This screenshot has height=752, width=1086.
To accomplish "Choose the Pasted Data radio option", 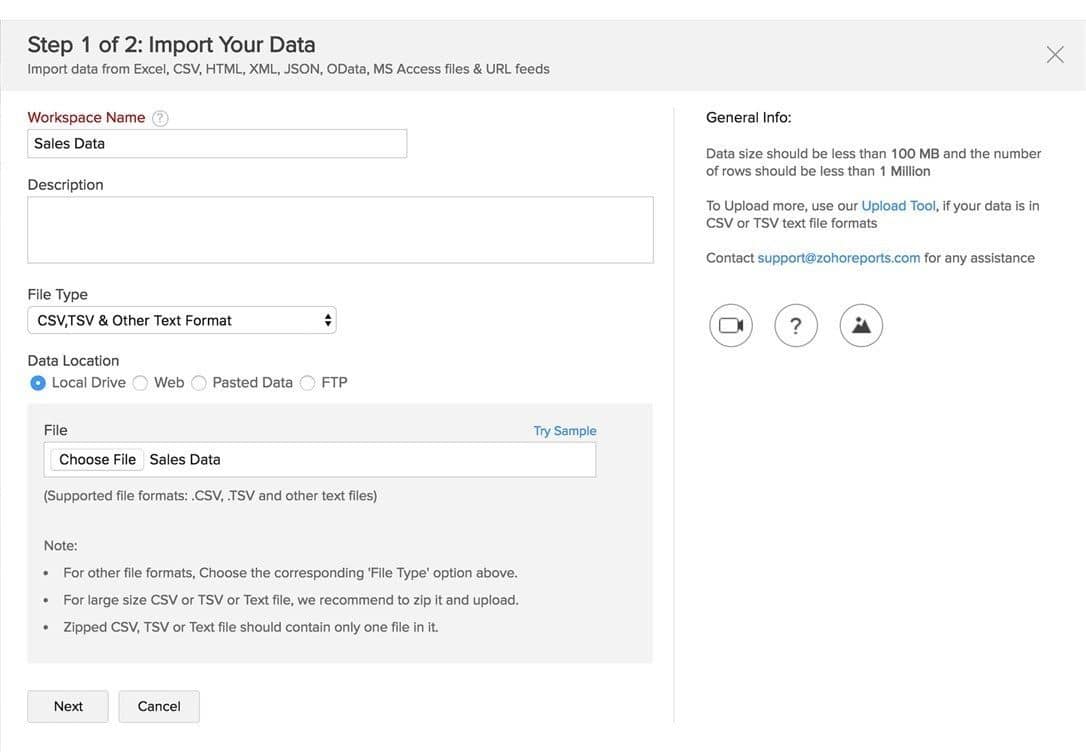I will [x=199, y=383].
